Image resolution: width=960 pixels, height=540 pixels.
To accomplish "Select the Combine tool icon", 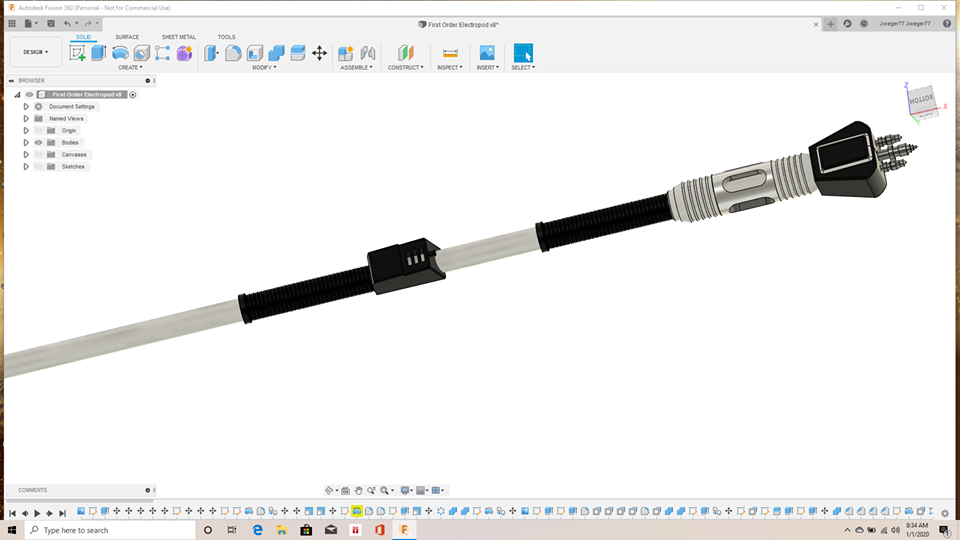I will (x=276, y=53).
